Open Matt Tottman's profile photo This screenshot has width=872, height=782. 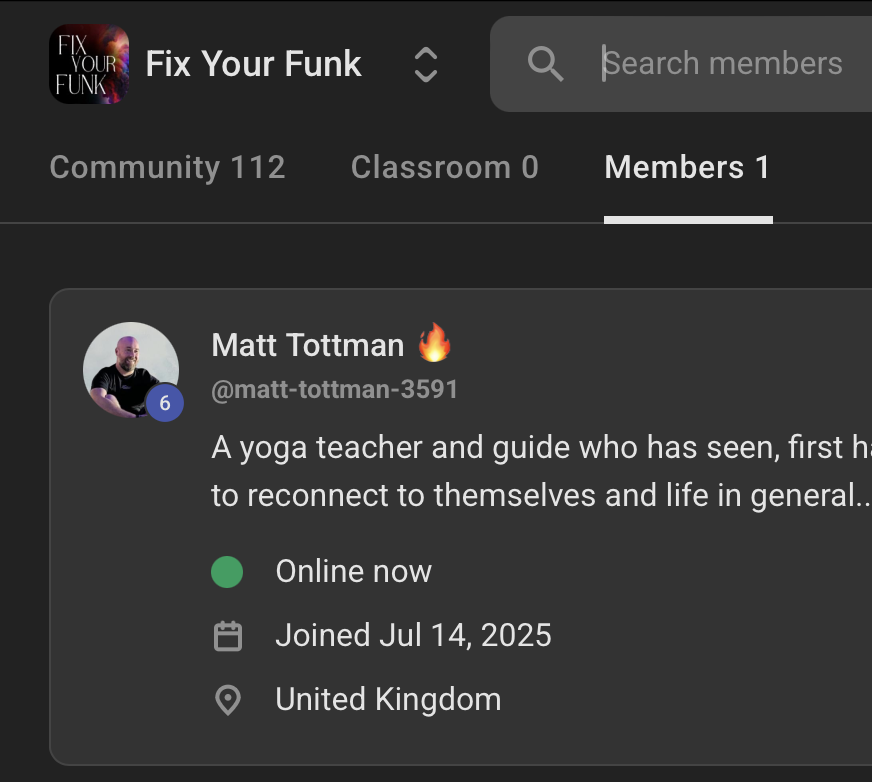coord(129,366)
